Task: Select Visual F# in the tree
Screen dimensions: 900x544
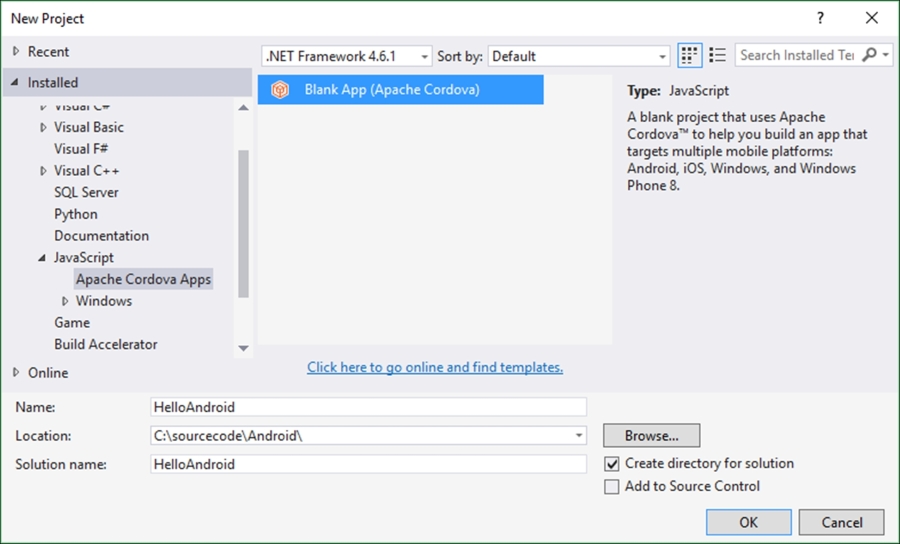Action: tap(81, 149)
